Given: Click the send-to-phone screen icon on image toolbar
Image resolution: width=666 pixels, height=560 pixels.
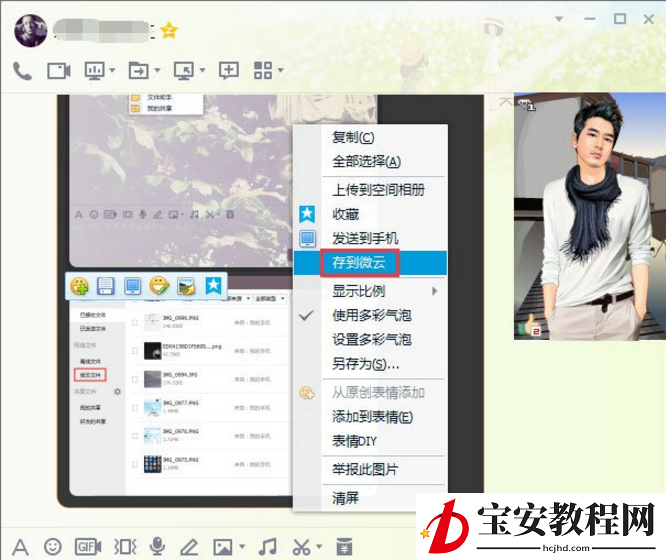Looking at the screenshot, I should [x=133, y=286].
